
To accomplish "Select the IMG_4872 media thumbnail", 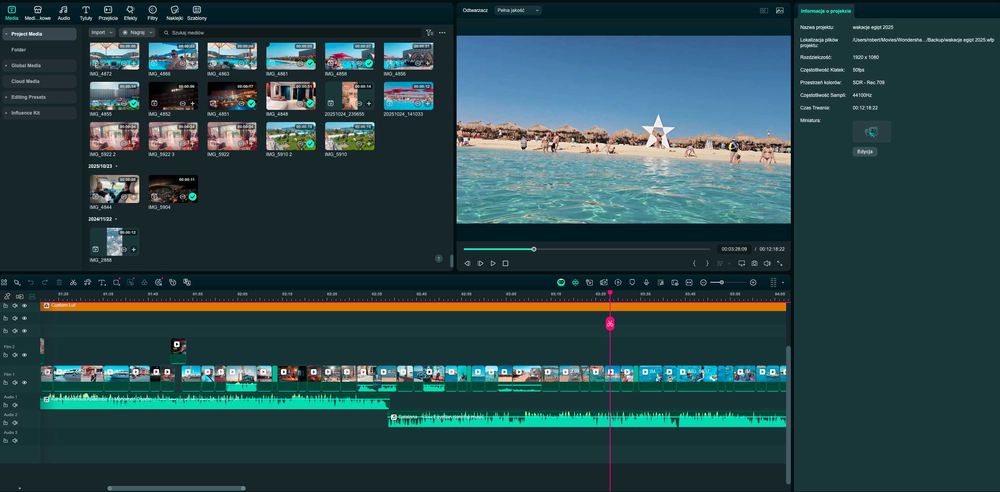I will coord(114,56).
